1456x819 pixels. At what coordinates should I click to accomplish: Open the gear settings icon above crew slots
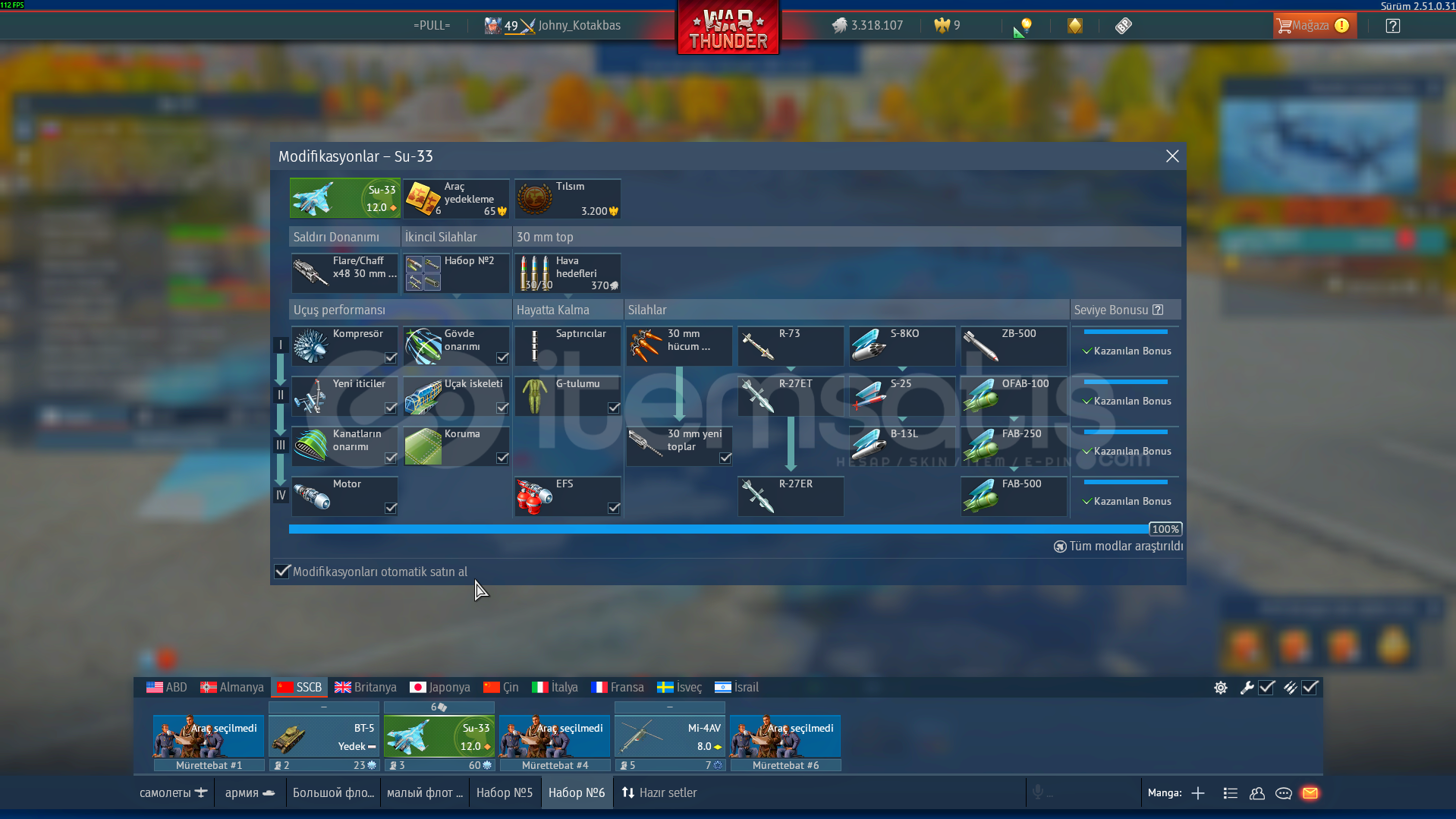1221,688
